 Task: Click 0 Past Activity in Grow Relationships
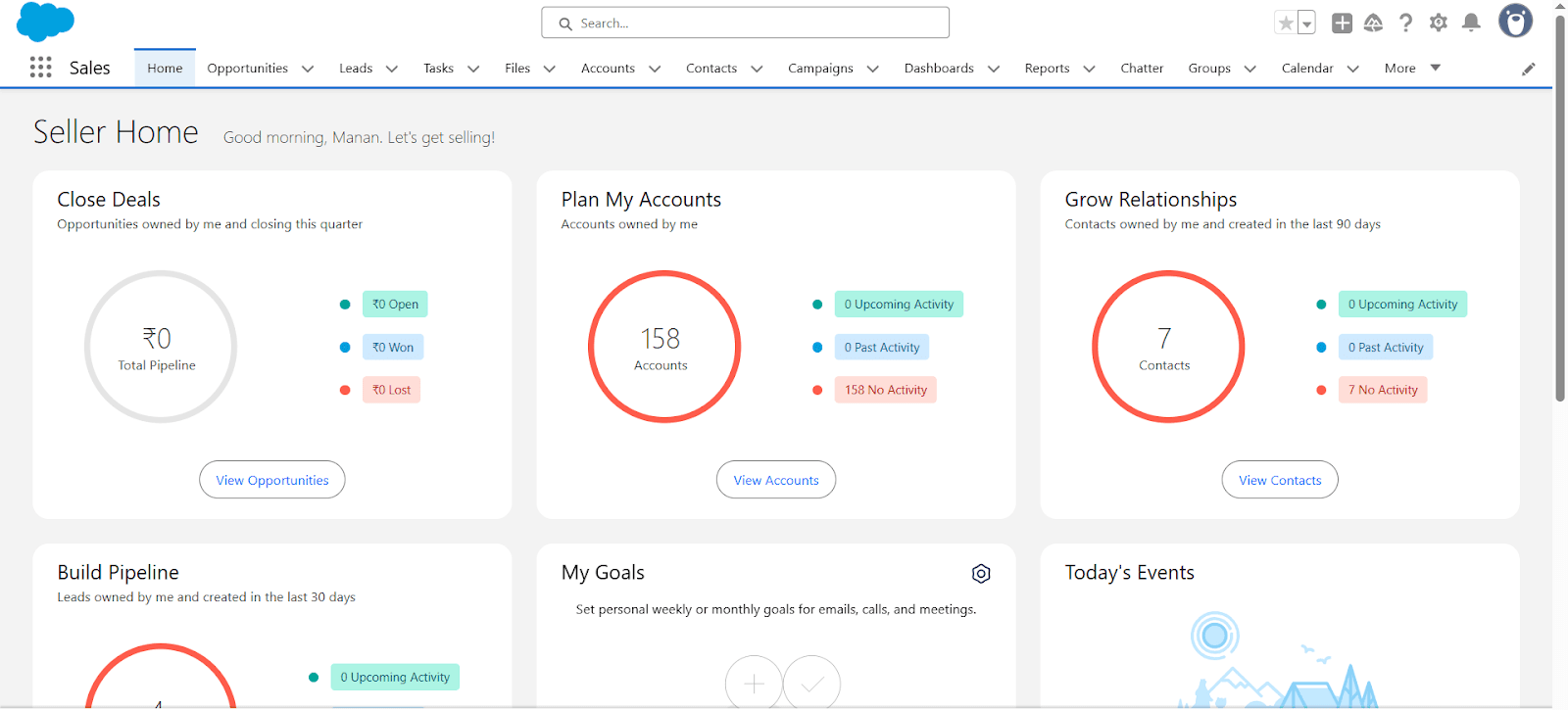pyautogui.click(x=1386, y=348)
